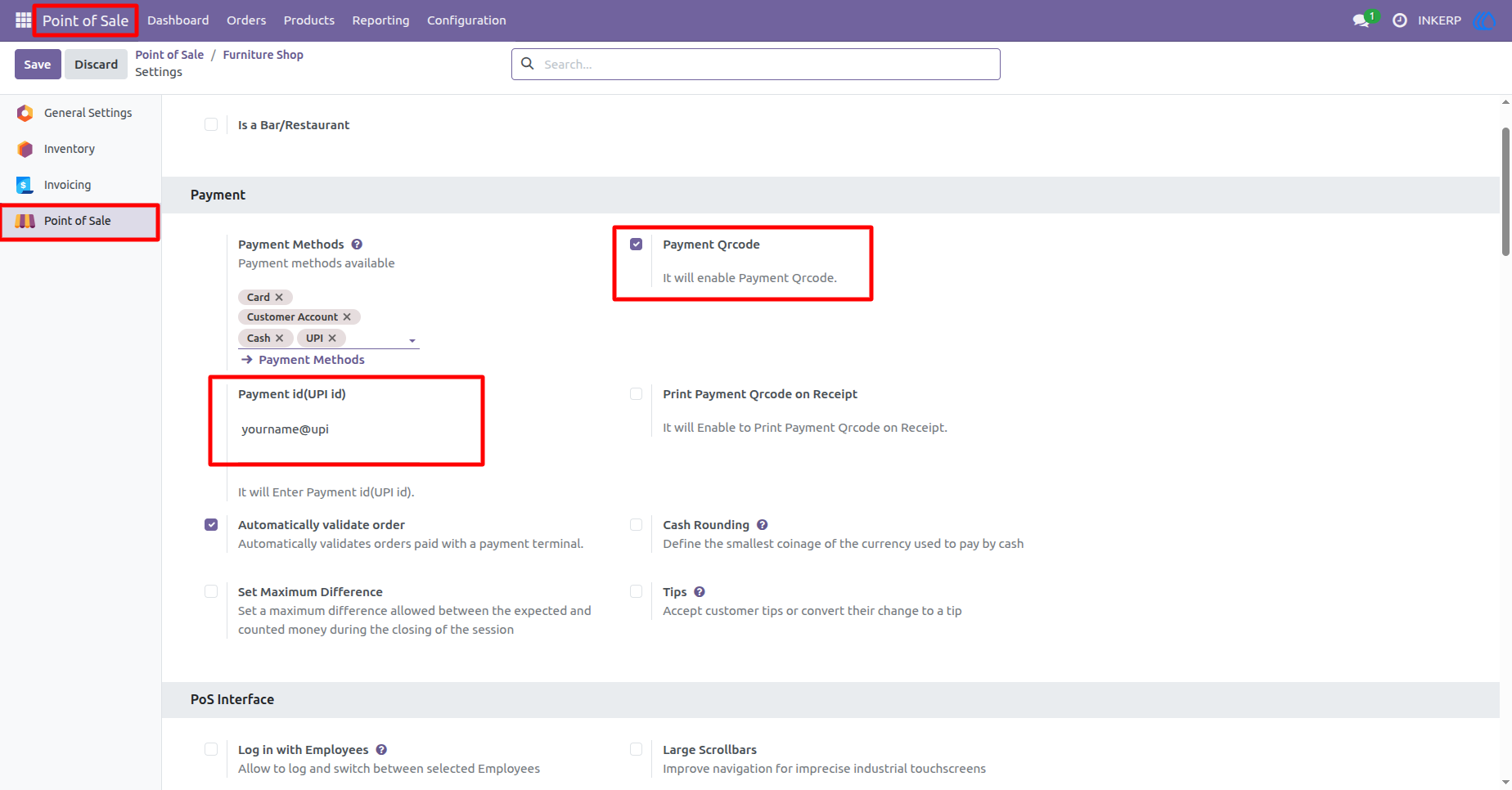The height and width of the screenshot is (790, 1512).
Task: Disable Automatically validate order
Action: pos(211,524)
